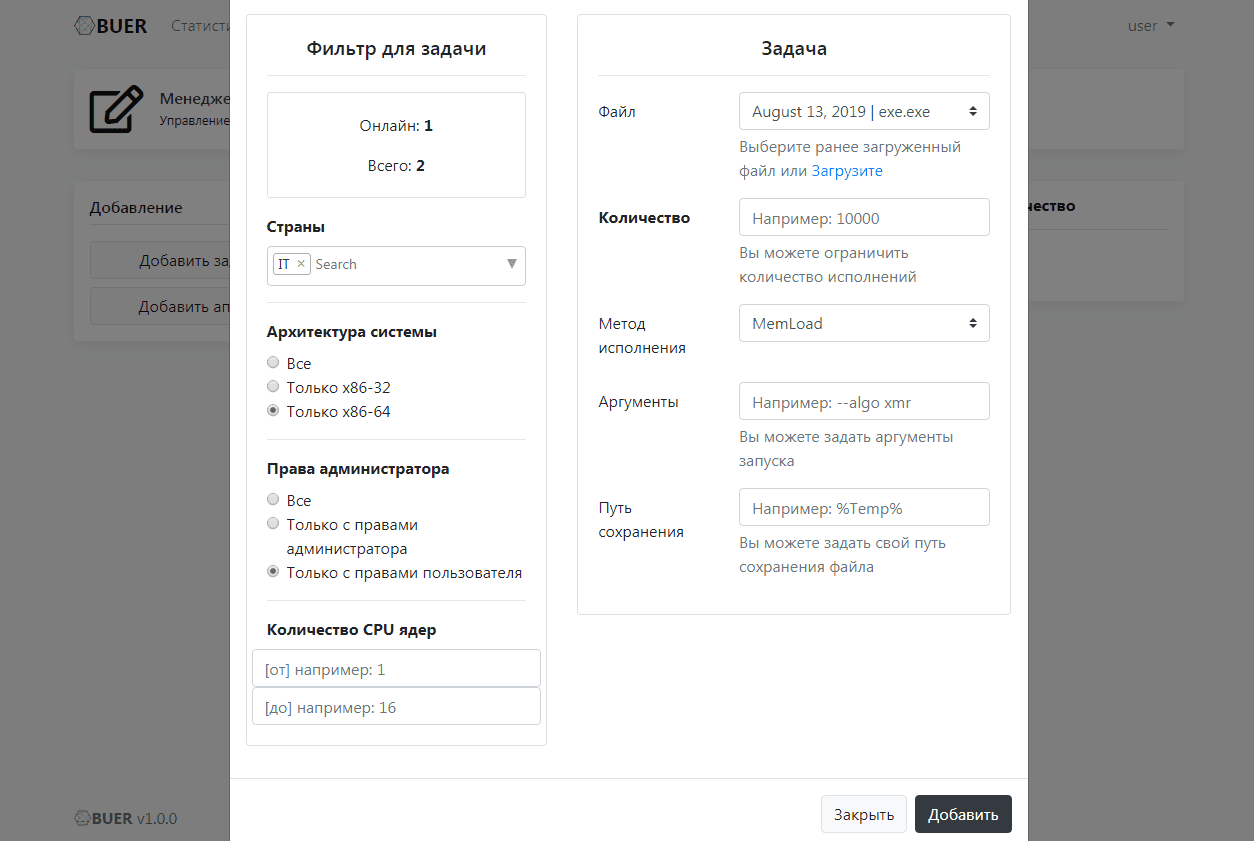Expand the countries dropdown arrow
Image resolution: width=1254 pixels, height=841 pixels.
pos(511,264)
